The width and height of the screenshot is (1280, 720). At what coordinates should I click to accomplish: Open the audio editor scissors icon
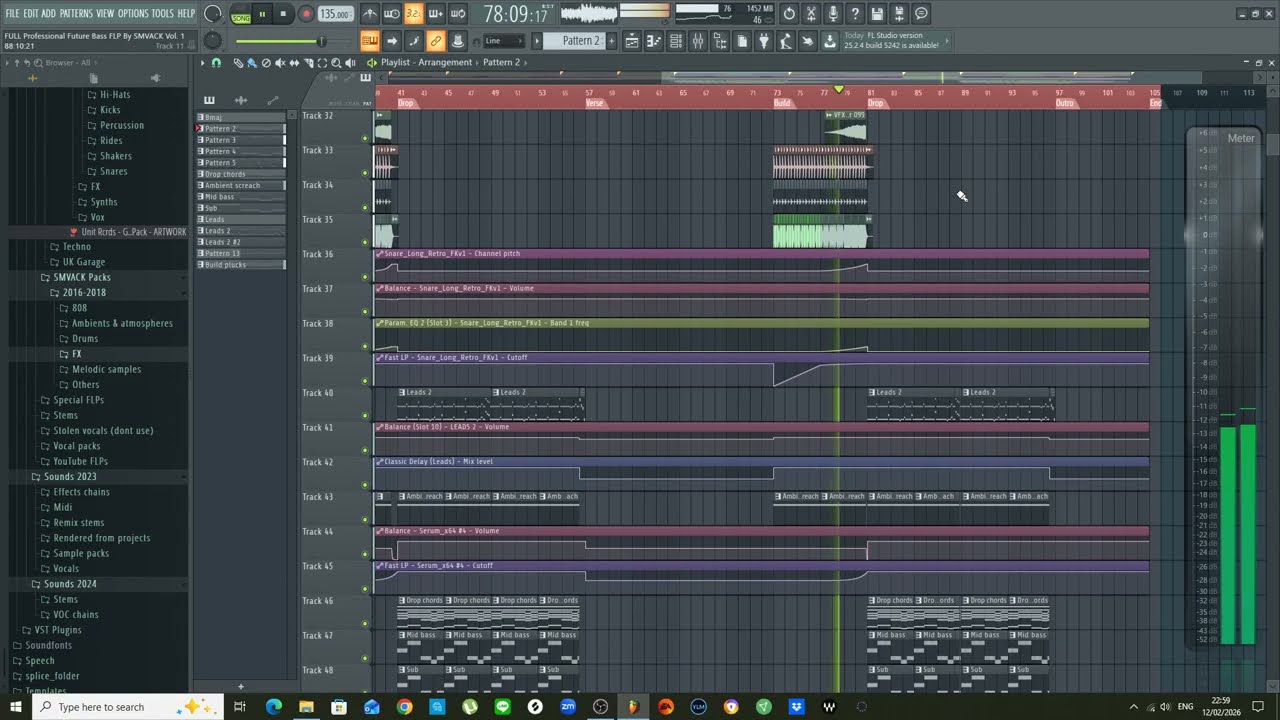point(811,14)
